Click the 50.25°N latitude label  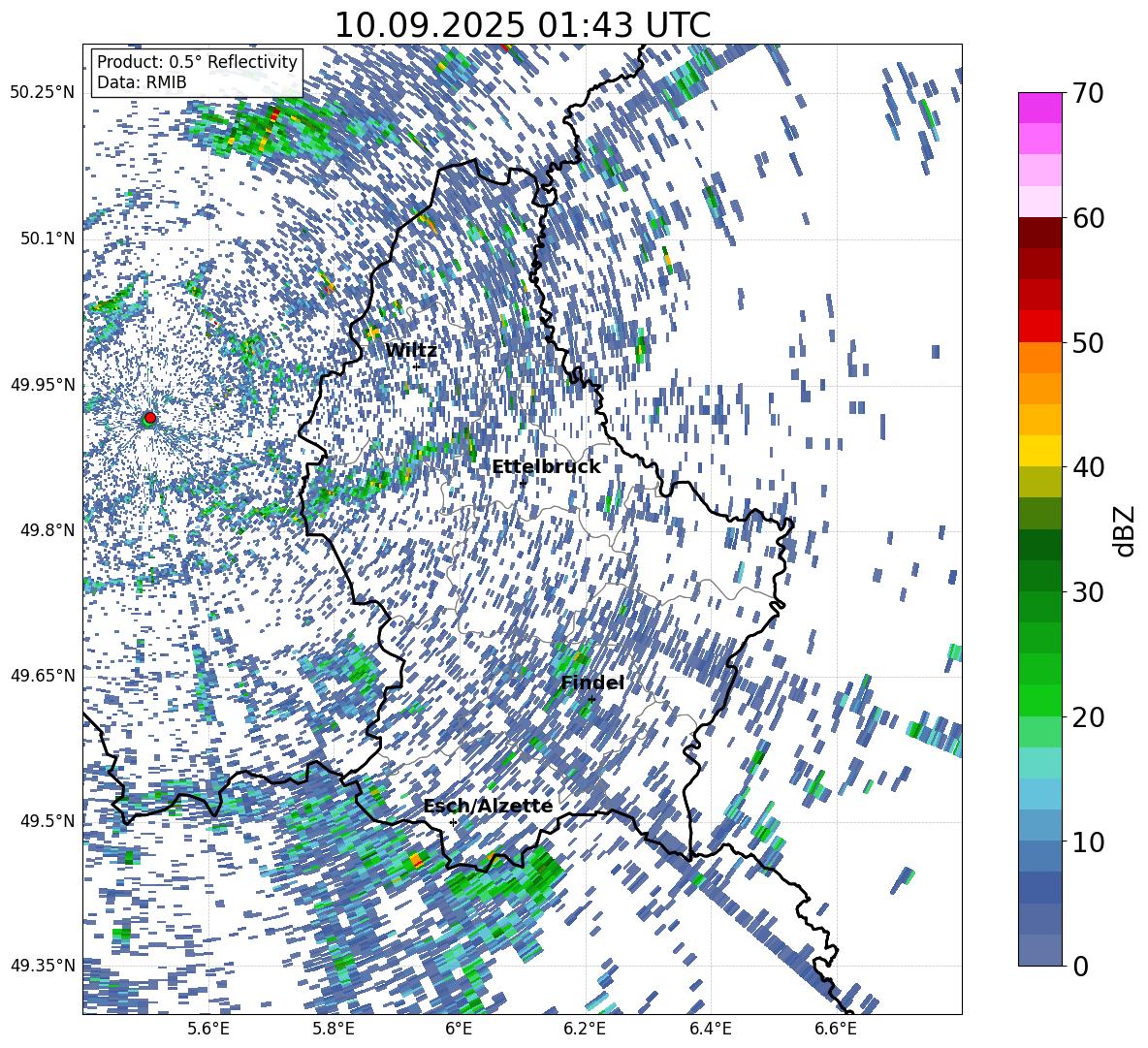[x=43, y=93]
